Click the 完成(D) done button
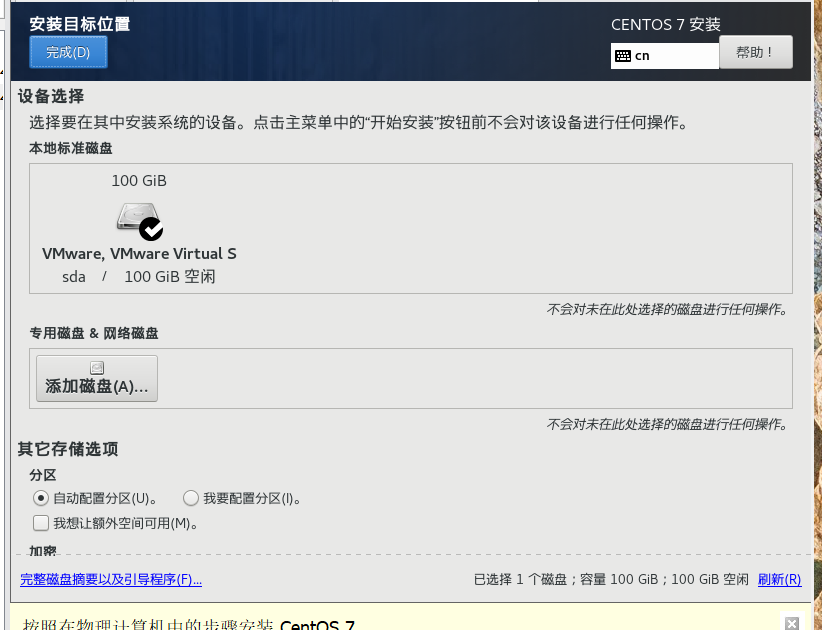The width and height of the screenshot is (822, 630). [x=68, y=52]
